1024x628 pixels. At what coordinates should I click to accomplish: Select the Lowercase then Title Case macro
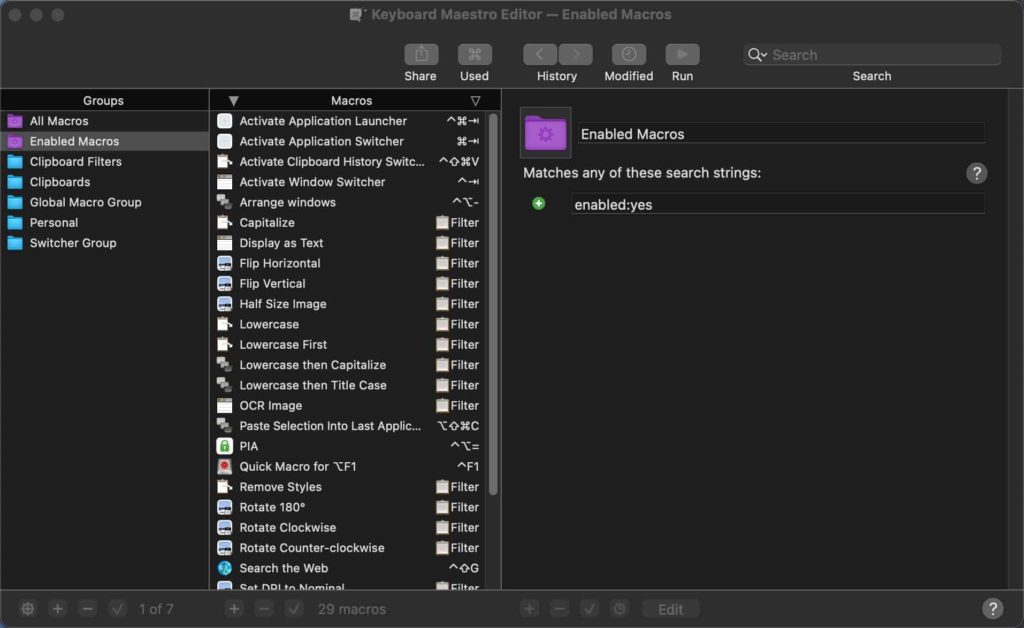(349, 385)
